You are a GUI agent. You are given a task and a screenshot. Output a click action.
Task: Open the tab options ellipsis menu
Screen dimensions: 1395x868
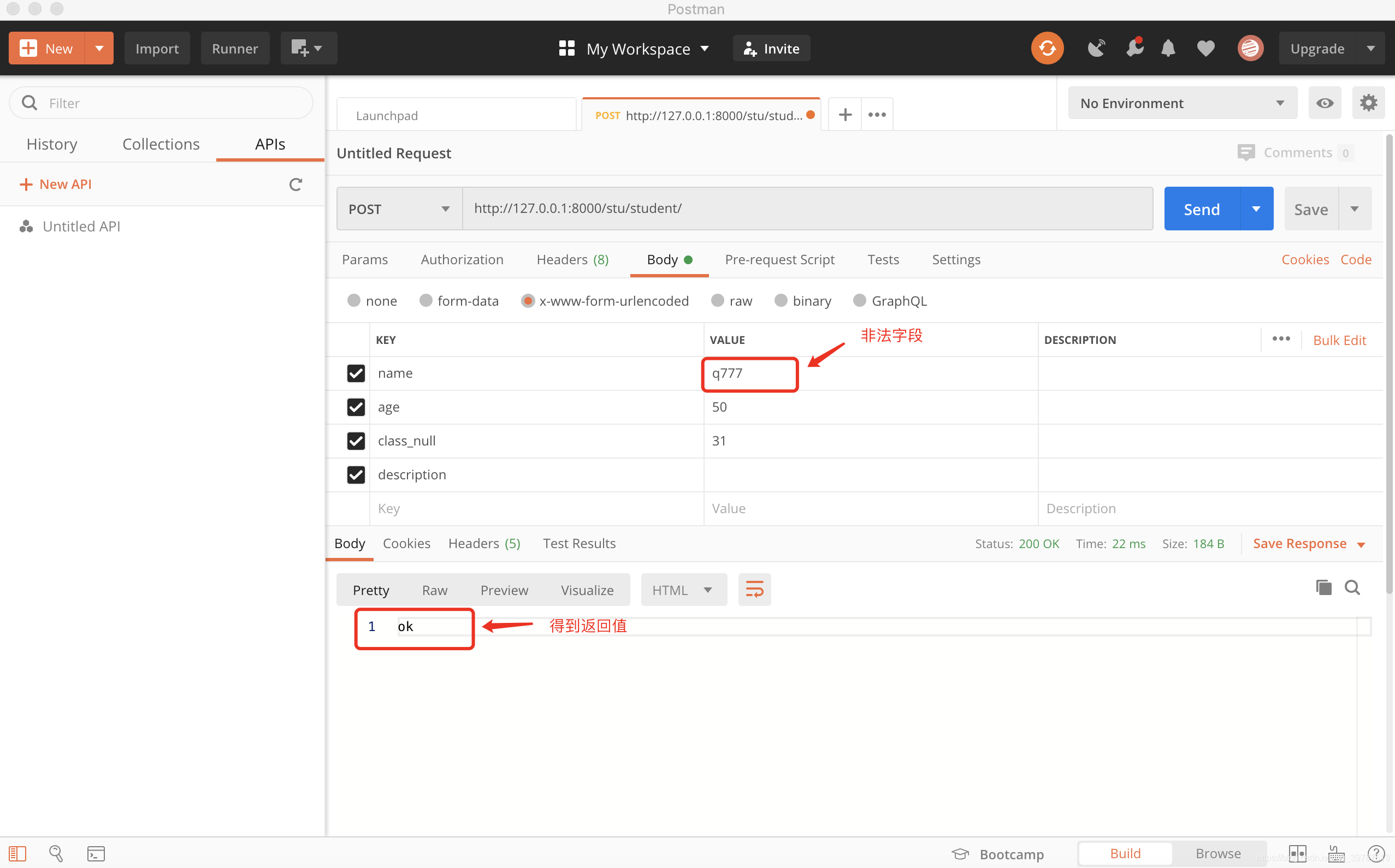click(x=877, y=115)
